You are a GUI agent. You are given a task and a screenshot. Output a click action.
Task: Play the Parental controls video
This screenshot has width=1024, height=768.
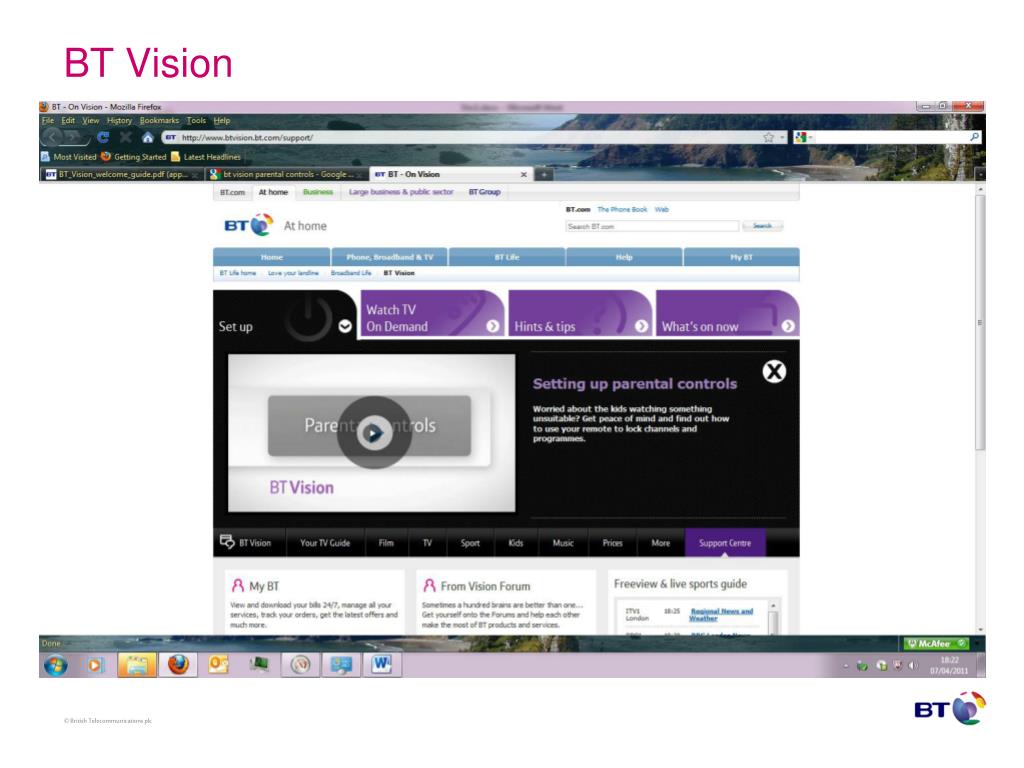(374, 432)
